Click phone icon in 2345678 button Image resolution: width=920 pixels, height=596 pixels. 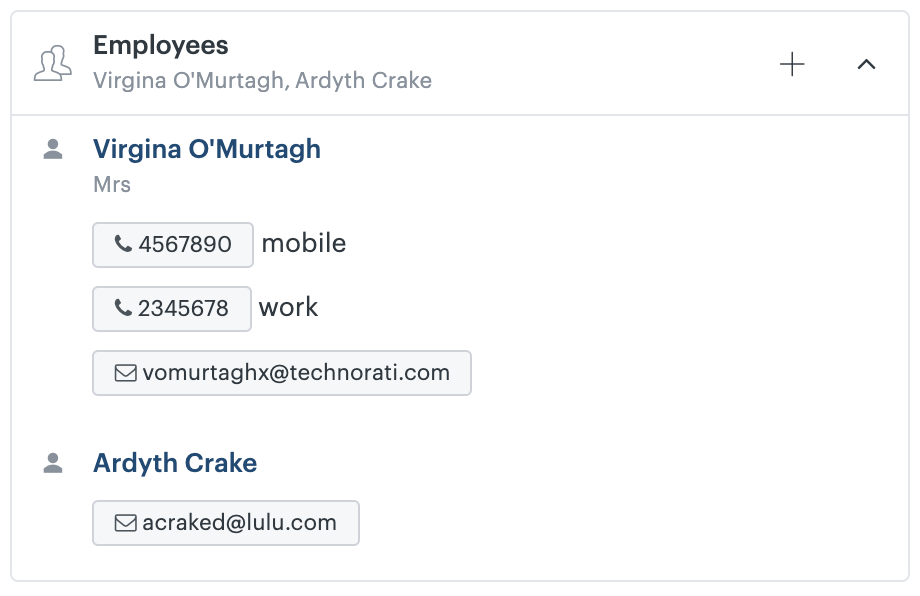(123, 307)
